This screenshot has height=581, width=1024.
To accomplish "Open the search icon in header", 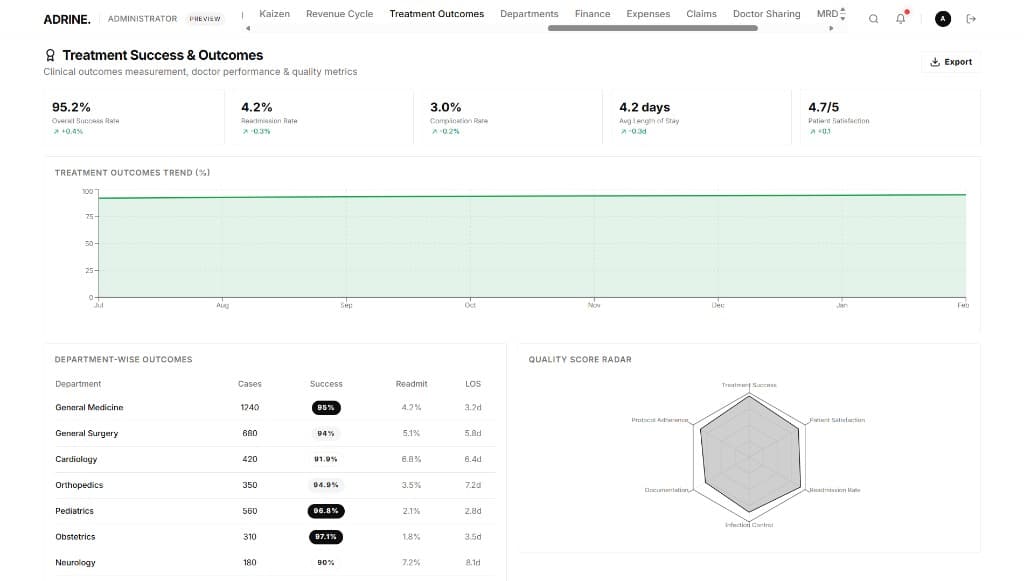I will tap(873, 19).
